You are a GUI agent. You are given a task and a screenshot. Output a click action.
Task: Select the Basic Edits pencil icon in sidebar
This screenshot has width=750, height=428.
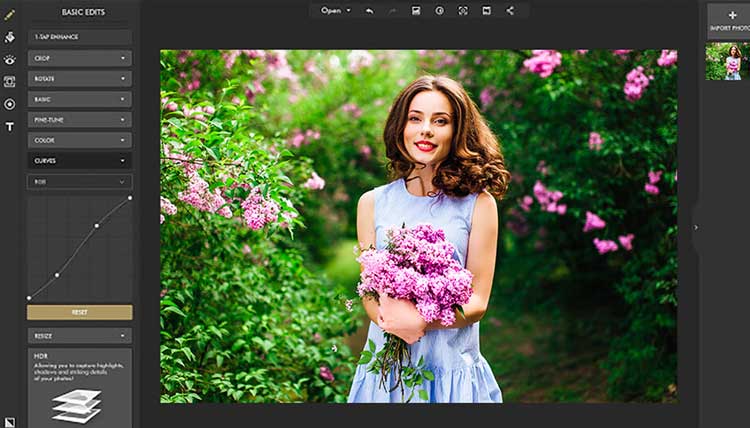pos(10,15)
